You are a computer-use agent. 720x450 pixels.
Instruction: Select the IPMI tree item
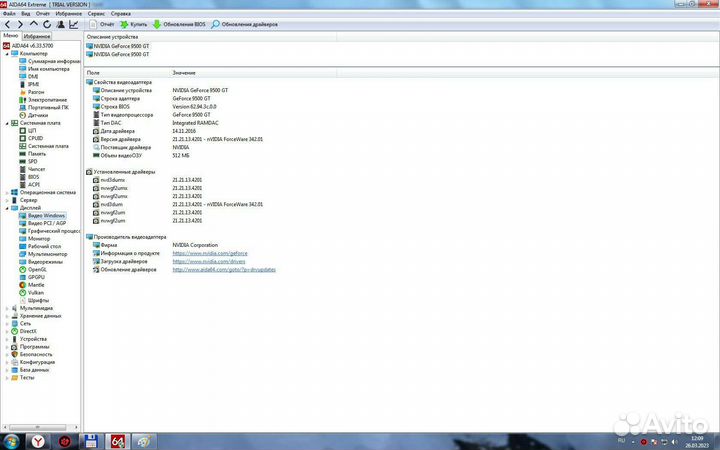click(x=29, y=84)
